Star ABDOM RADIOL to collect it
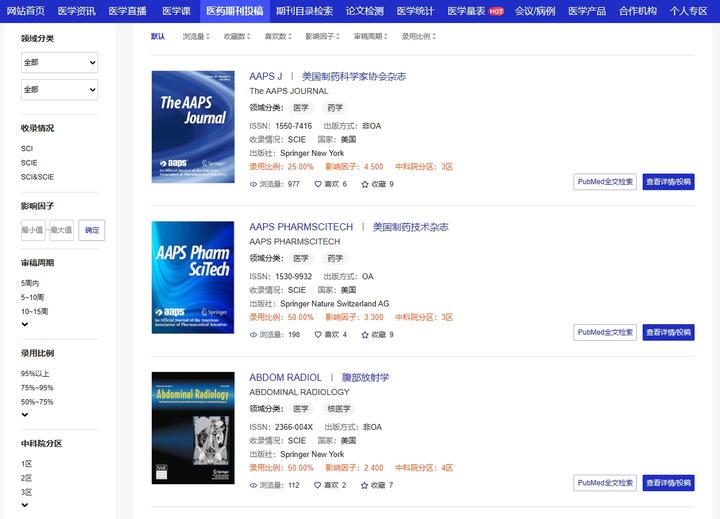The height and width of the screenshot is (519, 720). 365,485
